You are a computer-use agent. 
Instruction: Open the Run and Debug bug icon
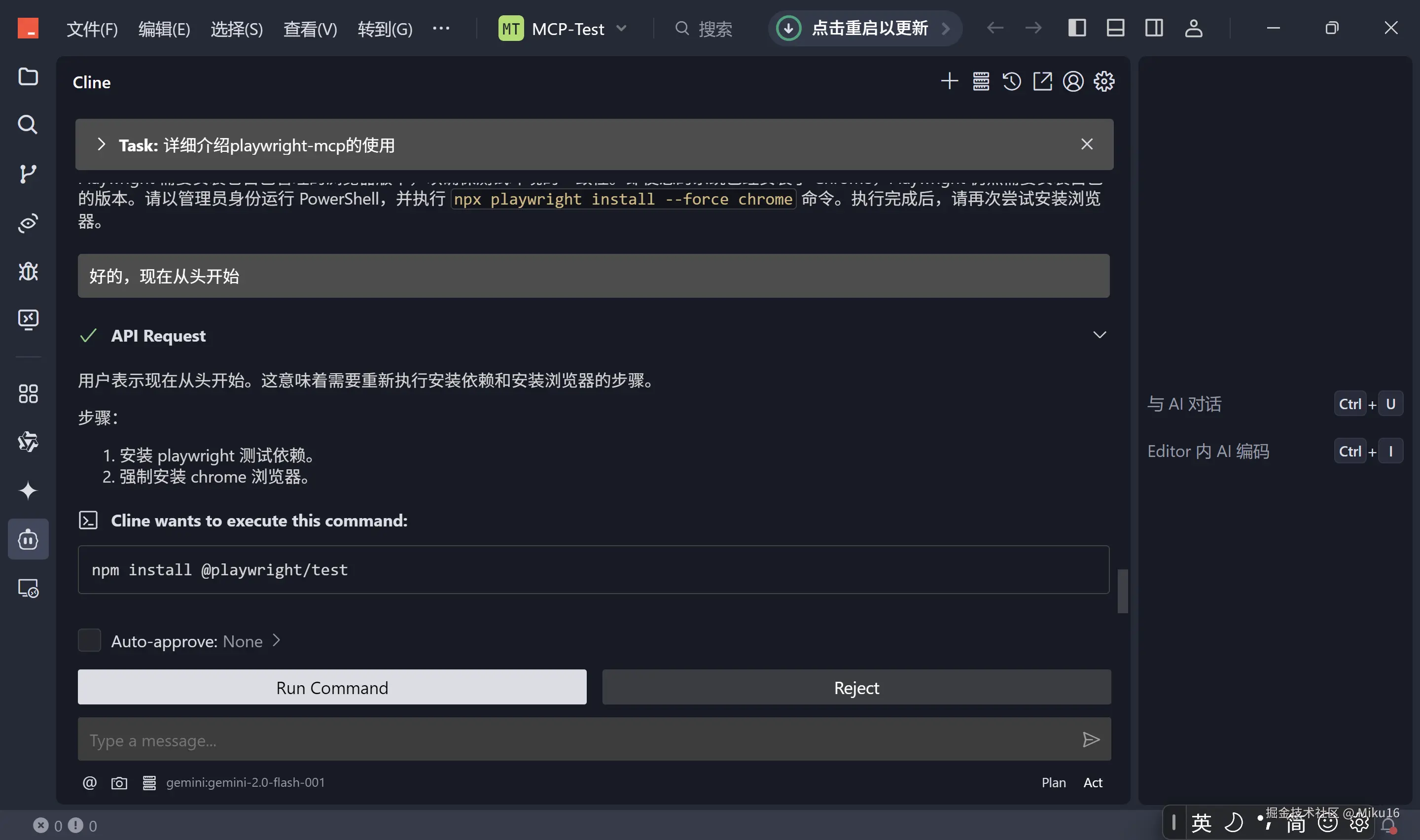28,272
